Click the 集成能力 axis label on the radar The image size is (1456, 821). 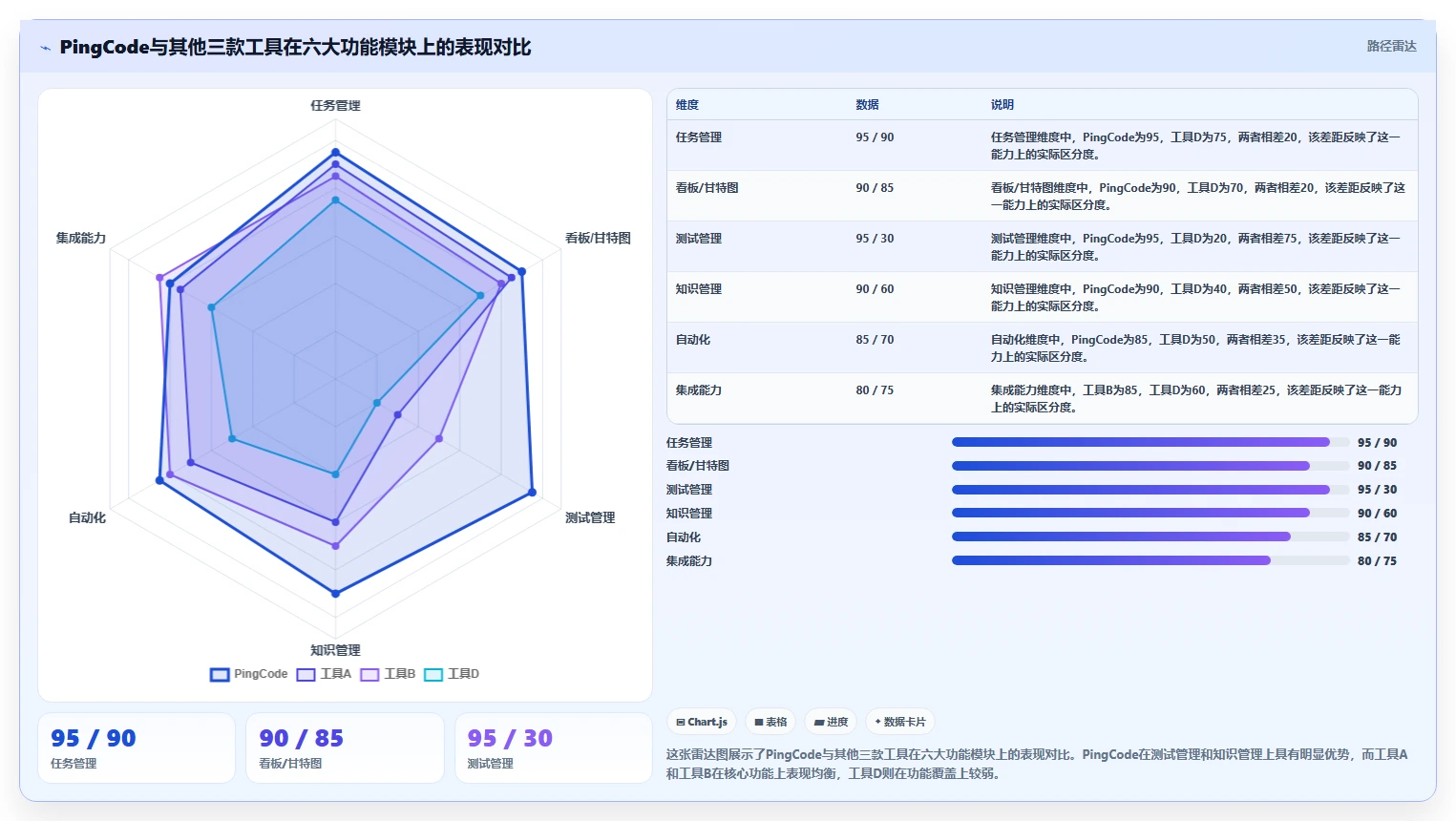(x=81, y=239)
